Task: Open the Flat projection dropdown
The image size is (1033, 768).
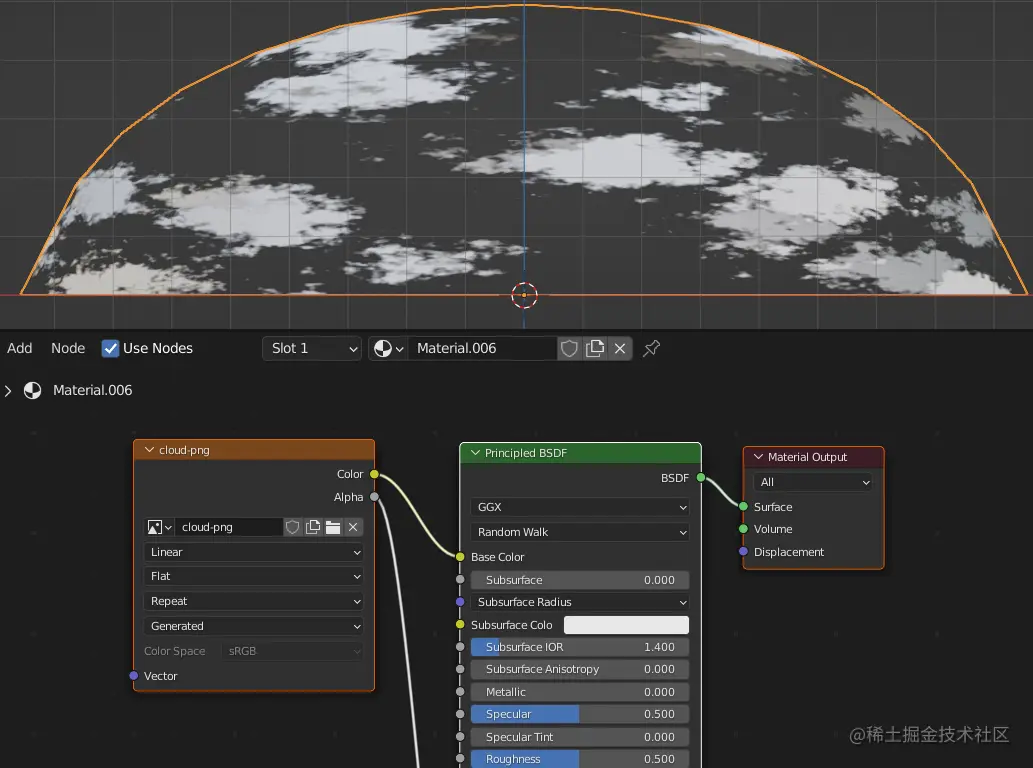Action: point(254,576)
